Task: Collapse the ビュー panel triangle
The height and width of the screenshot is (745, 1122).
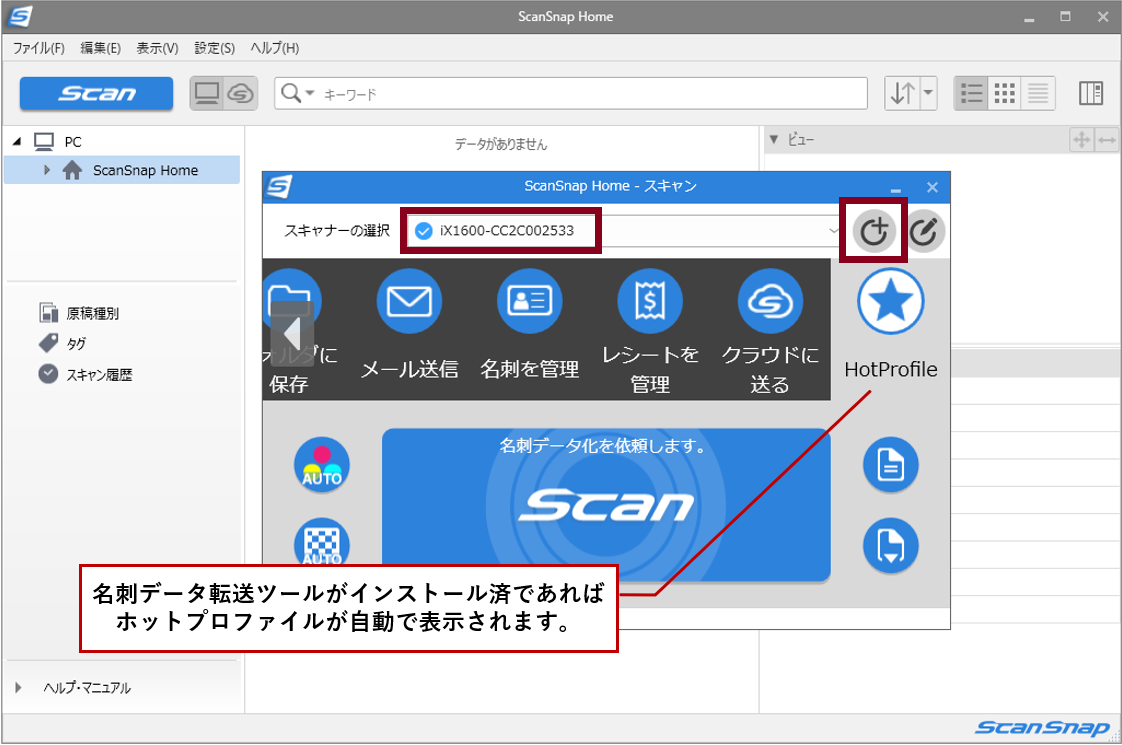Action: pyautogui.click(x=774, y=140)
